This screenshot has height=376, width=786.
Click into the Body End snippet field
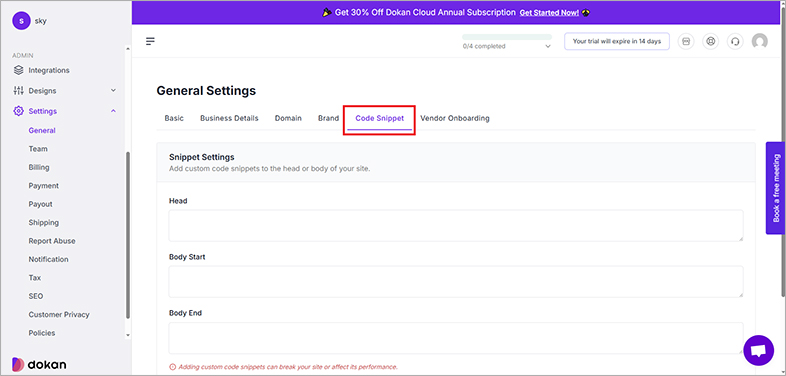[x=456, y=338]
